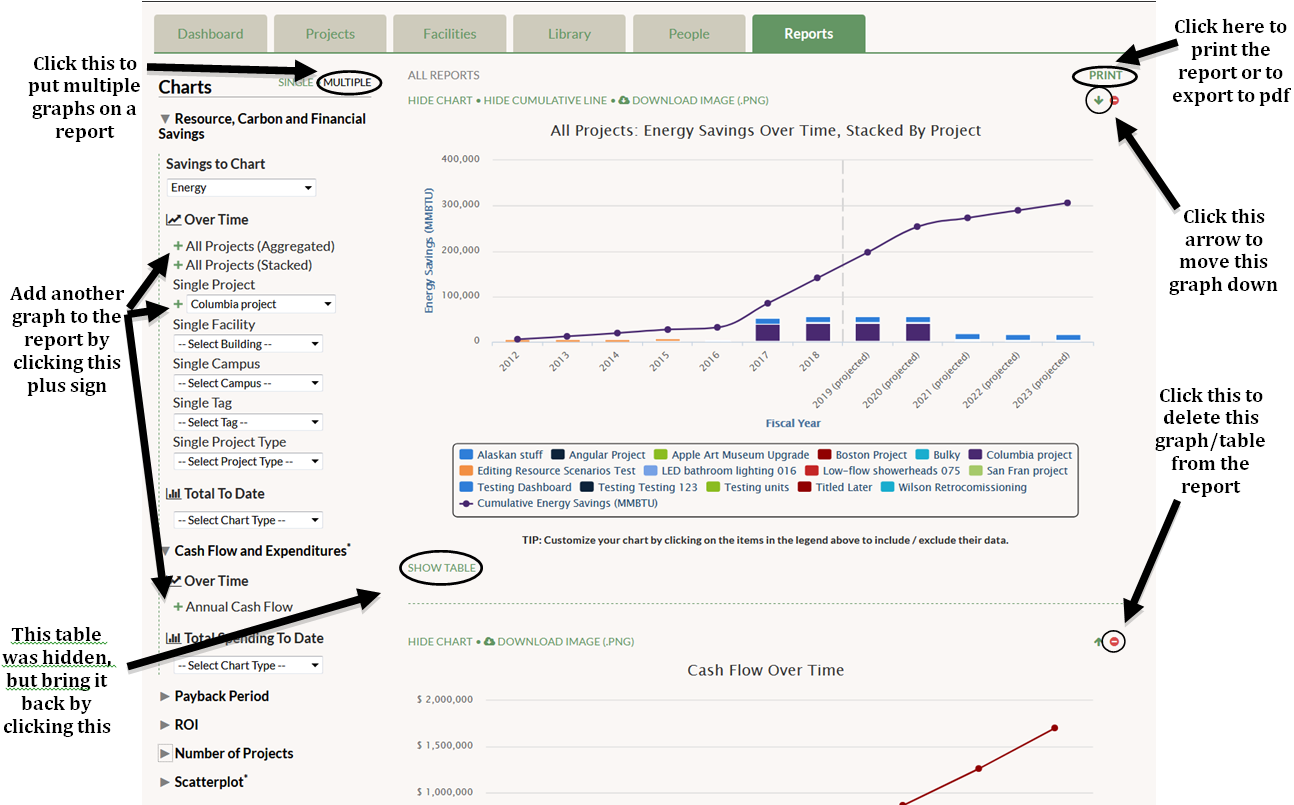The width and height of the screenshot is (1294, 805).
Task: Click cloud download icon above Energy Savings chart
Action: (624, 100)
